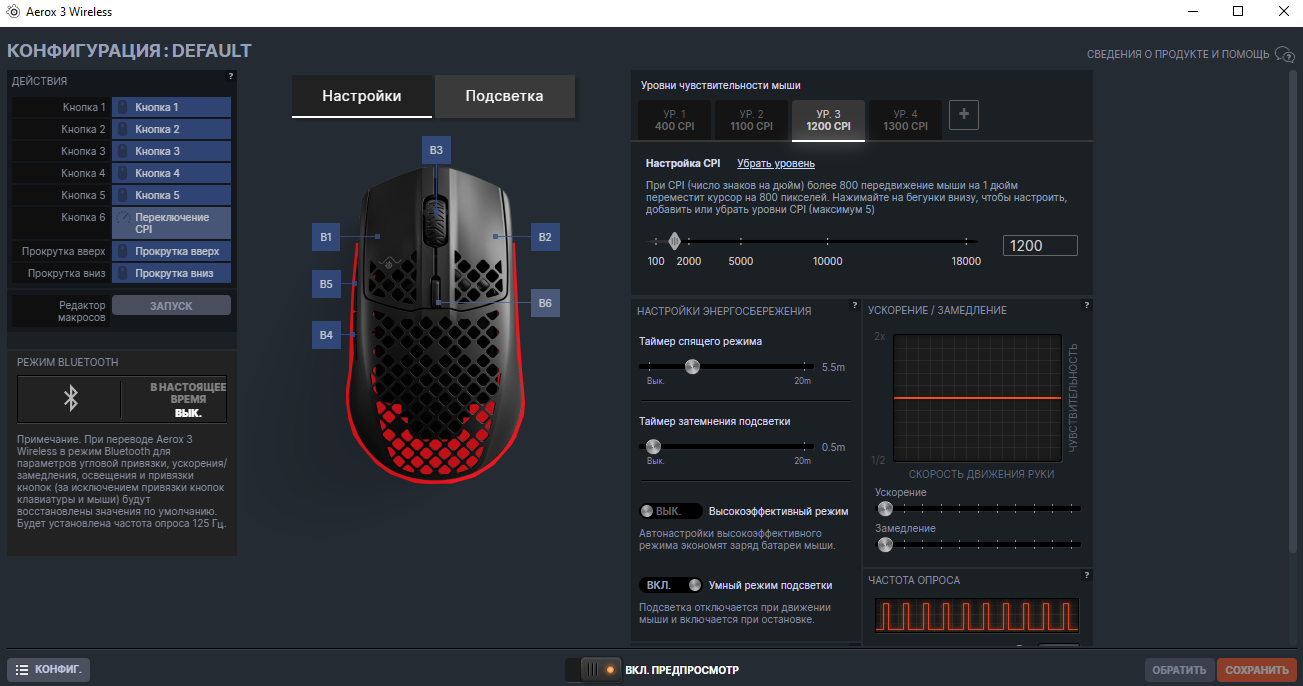Add a new CPI level with plus
This screenshot has width=1303, height=686.
(964, 115)
